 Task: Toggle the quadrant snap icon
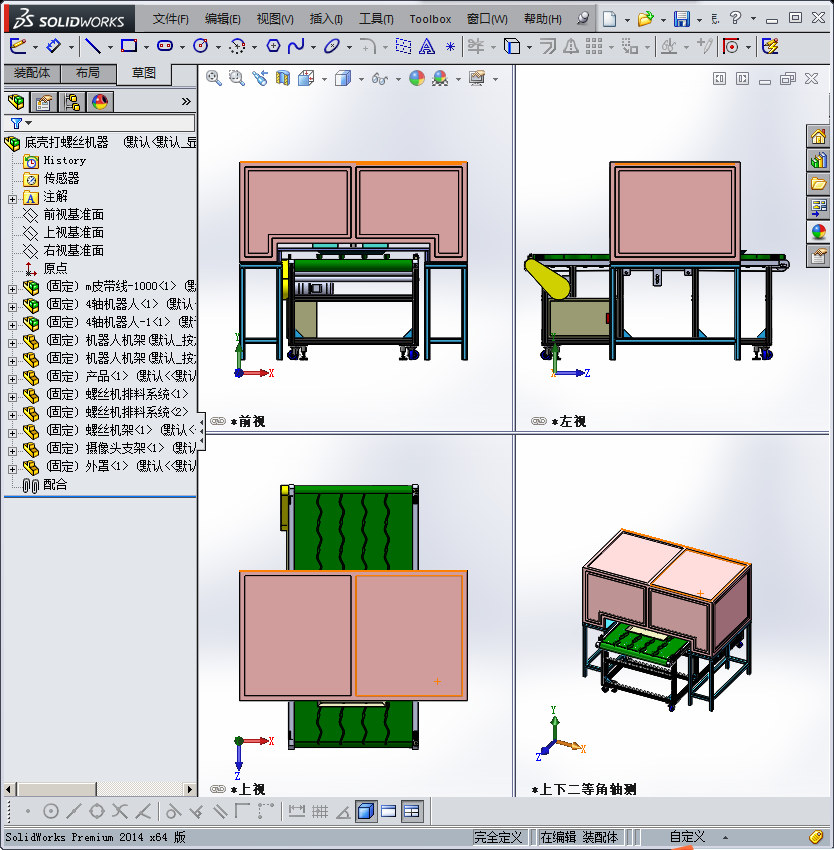coord(97,812)
